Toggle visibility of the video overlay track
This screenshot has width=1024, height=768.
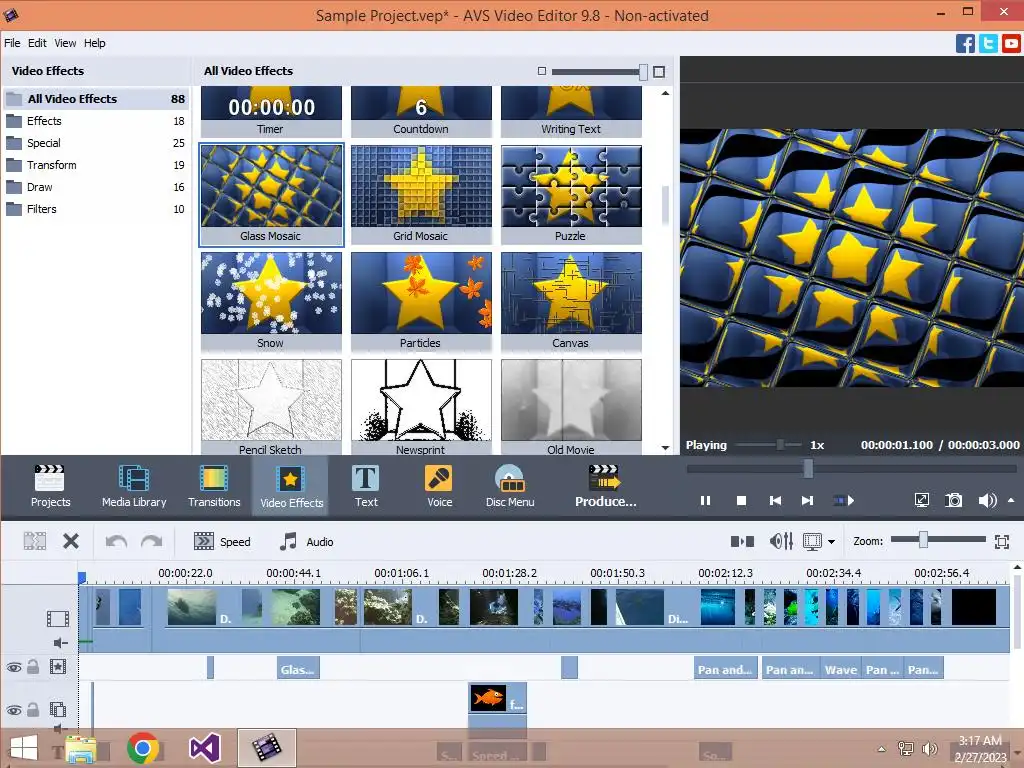[14, 710]
